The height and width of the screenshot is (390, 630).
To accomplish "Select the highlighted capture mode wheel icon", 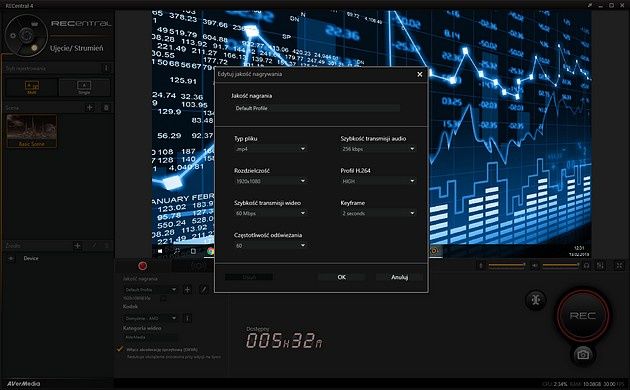I will click(x=35, y=48).
